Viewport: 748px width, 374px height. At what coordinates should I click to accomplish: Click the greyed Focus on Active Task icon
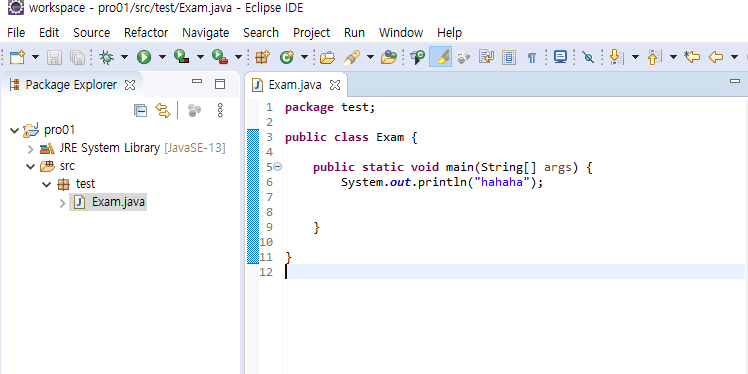click(194, 111)
